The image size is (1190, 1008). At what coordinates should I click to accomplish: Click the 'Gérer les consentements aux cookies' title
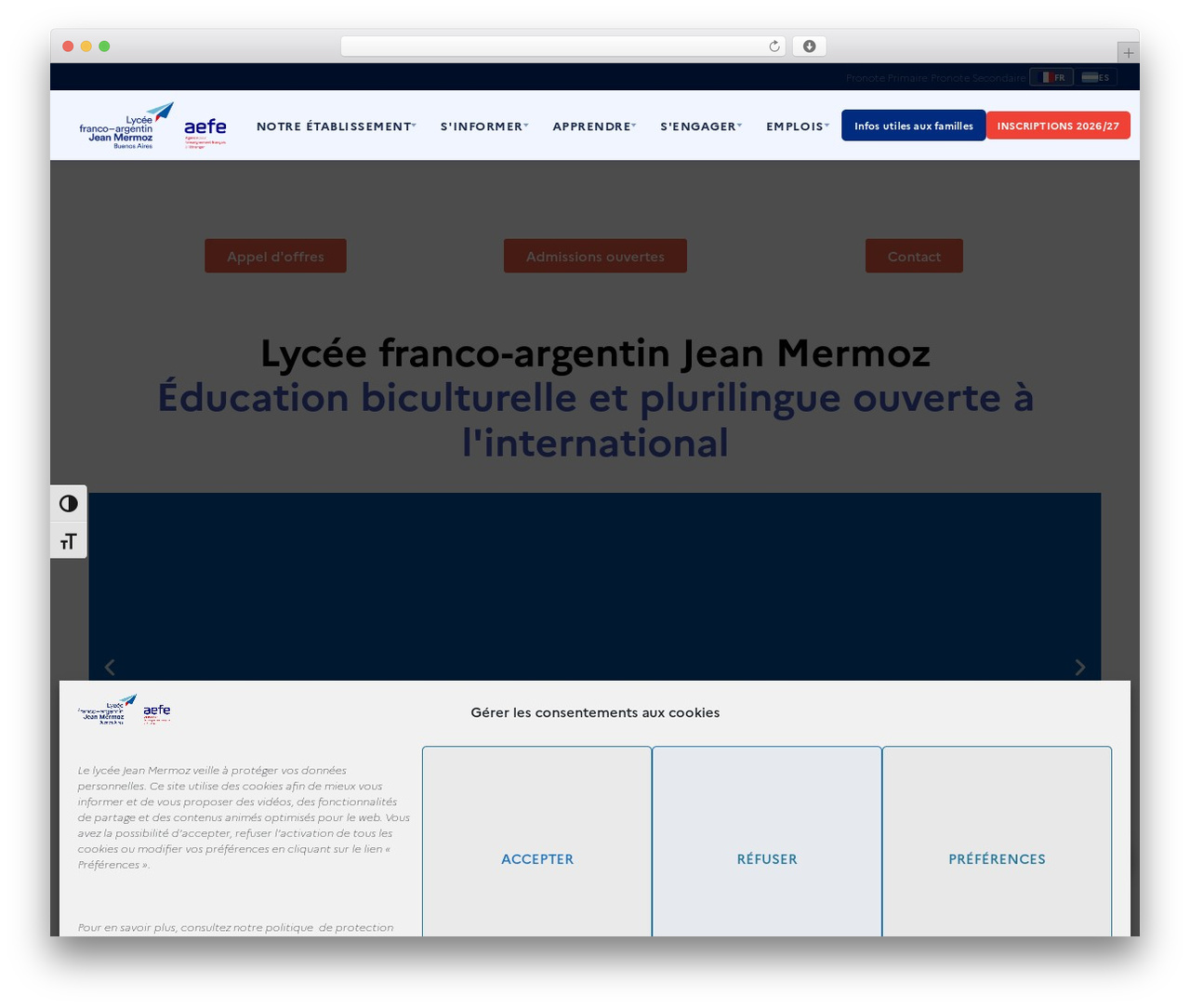[x=595, y=712]
